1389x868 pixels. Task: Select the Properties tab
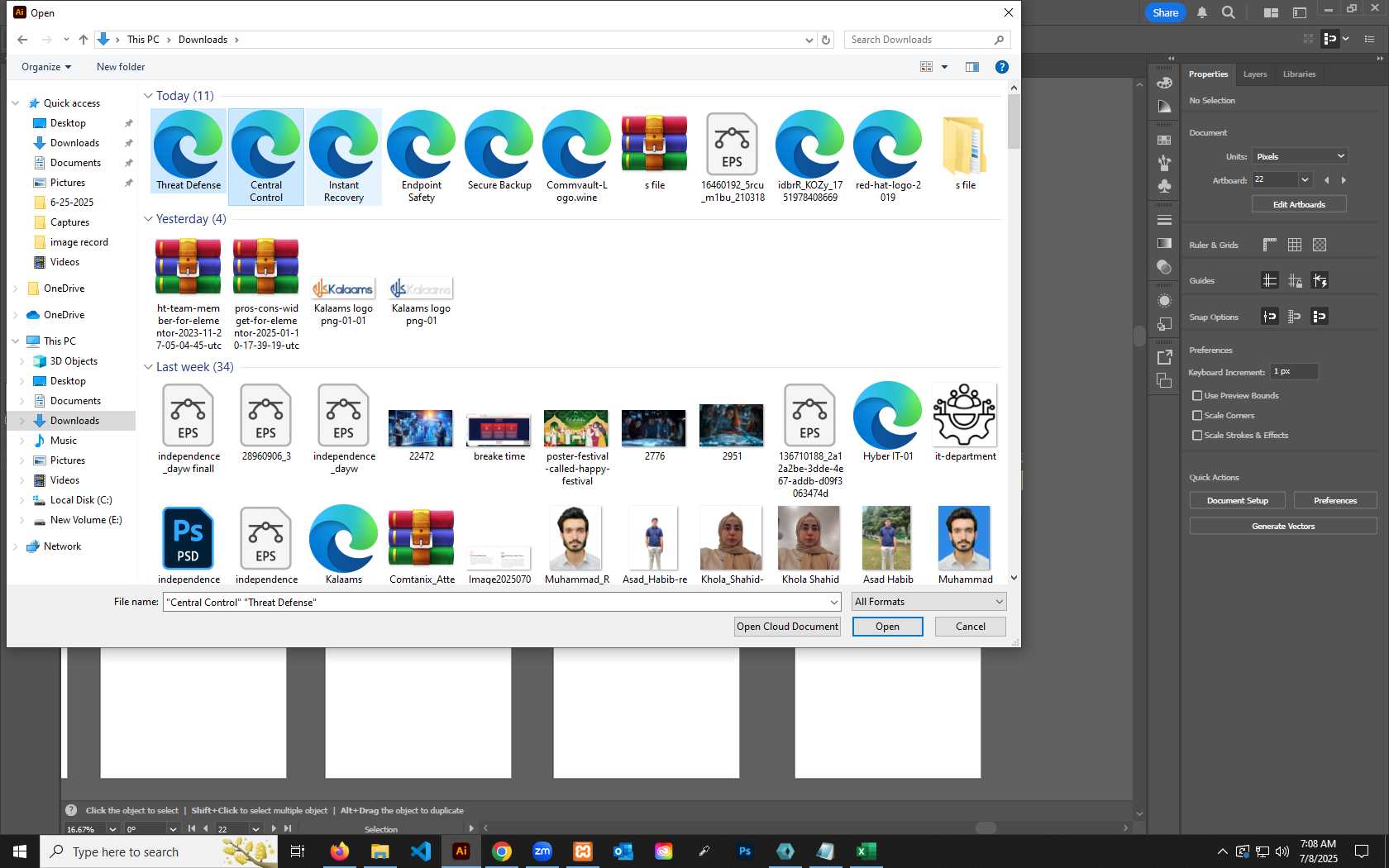click(x=1208, y=74)
